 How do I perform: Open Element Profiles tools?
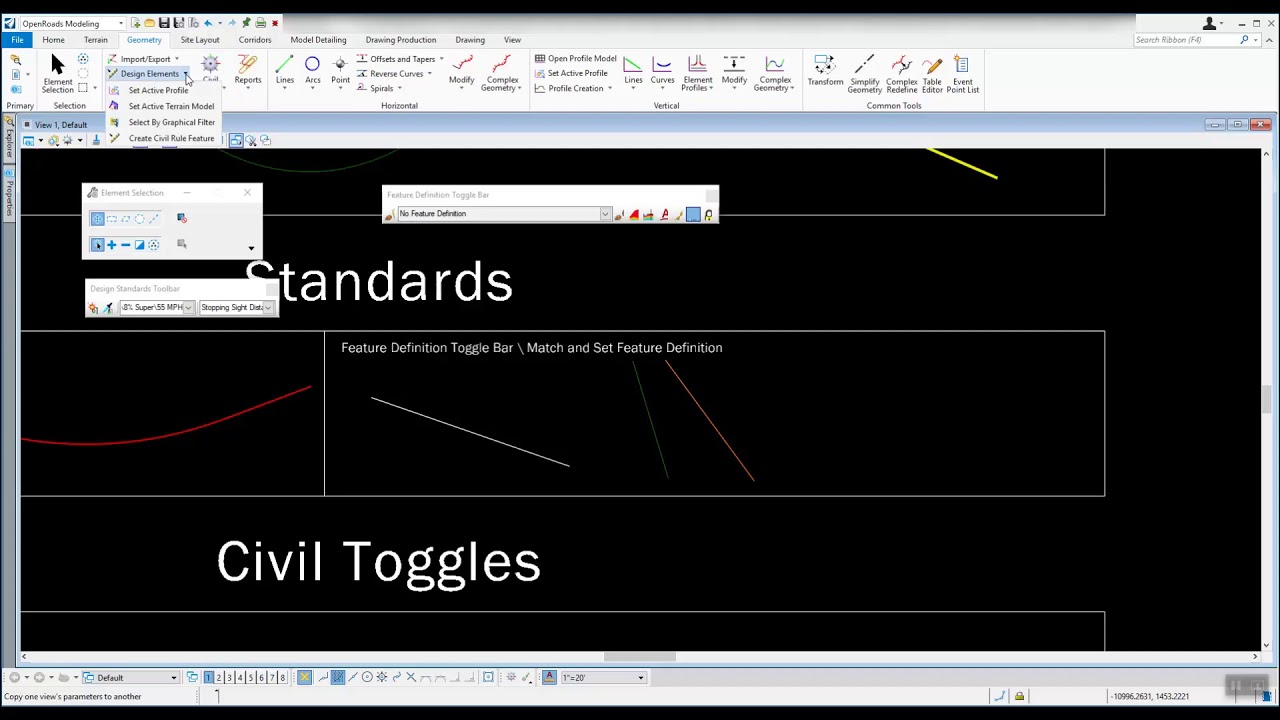(698, 74)
